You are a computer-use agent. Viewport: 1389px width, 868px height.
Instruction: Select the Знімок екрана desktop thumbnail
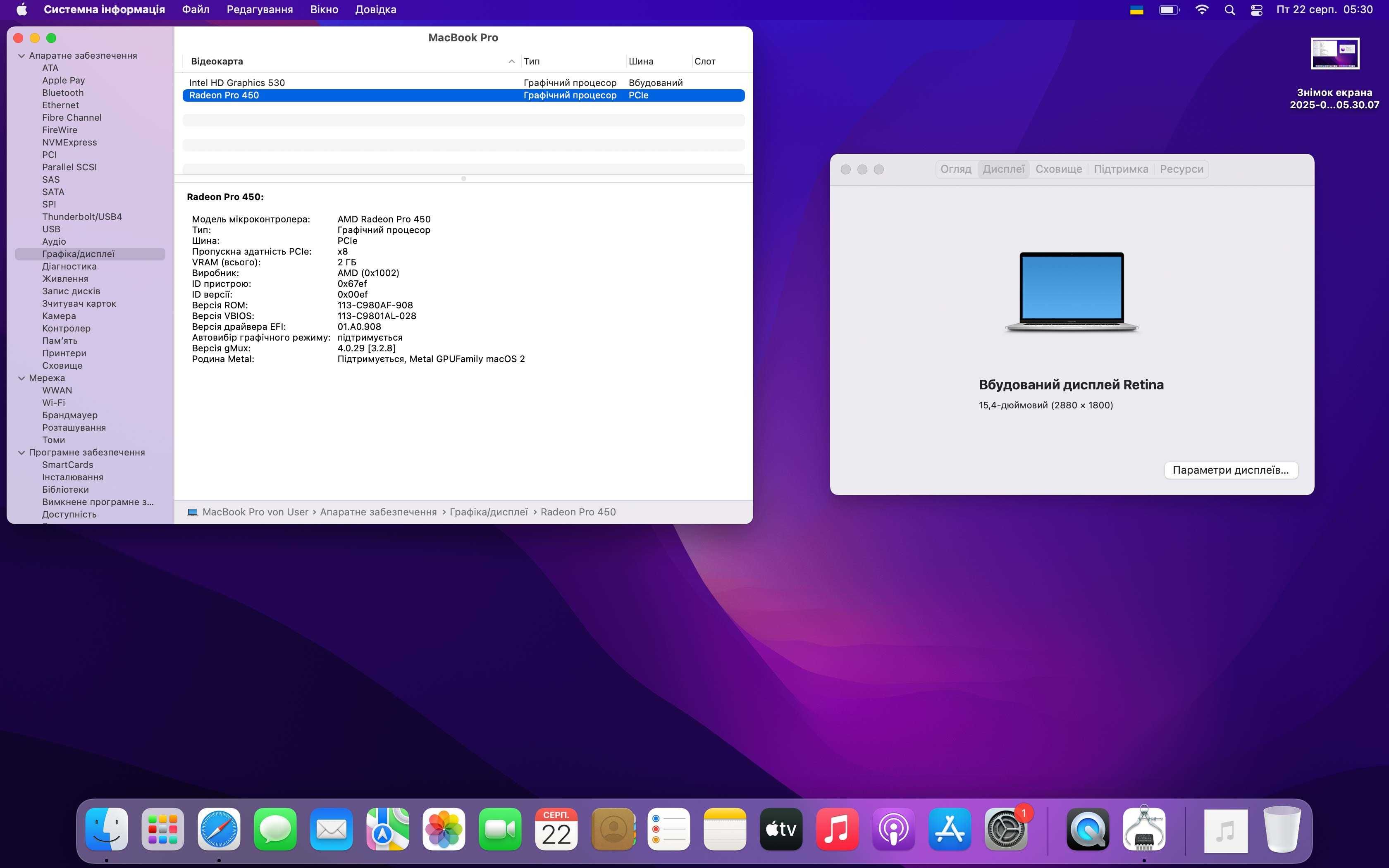[x=1335, y=53]
